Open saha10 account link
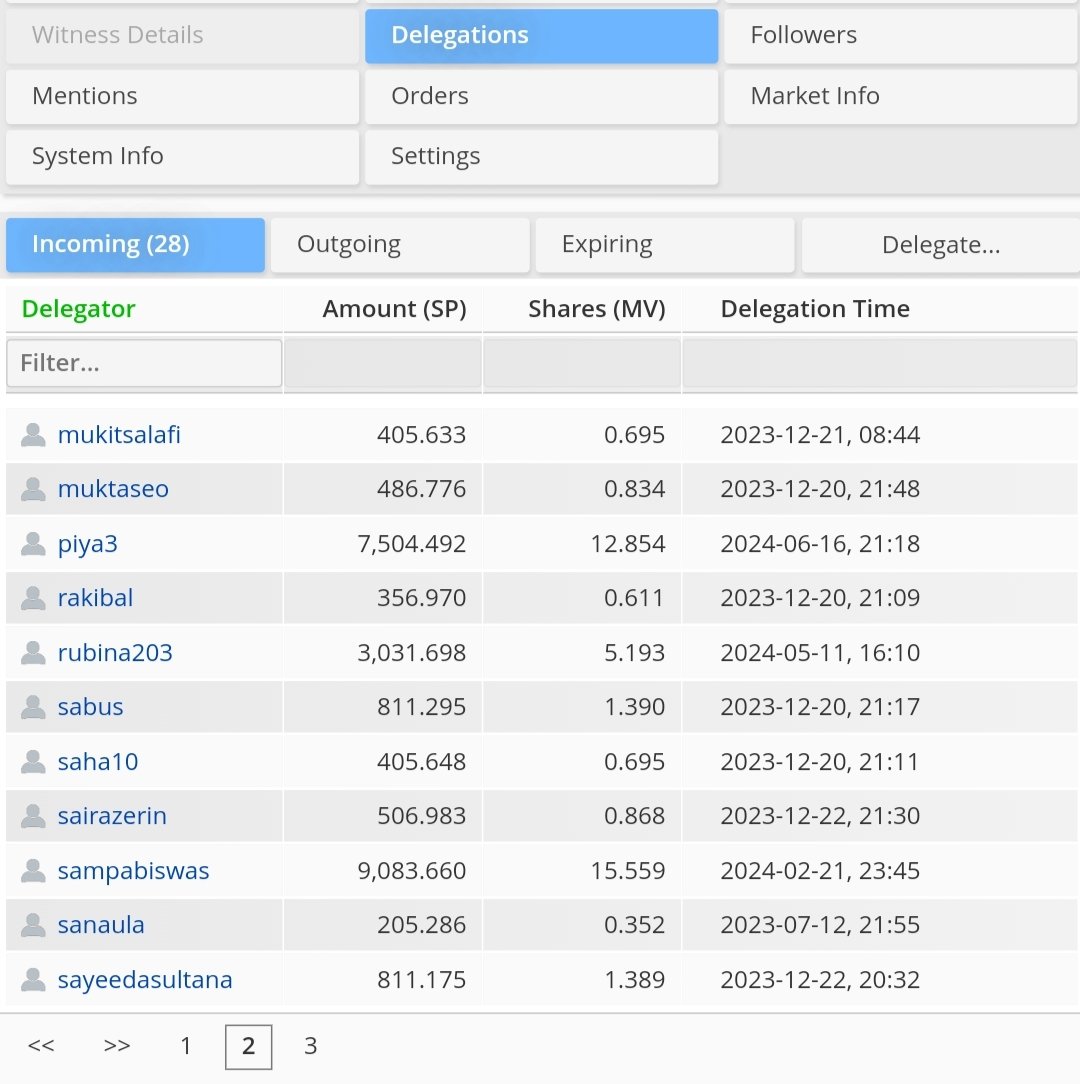This screenshot has height=1084, width=1080. click(x=97, y=761)
